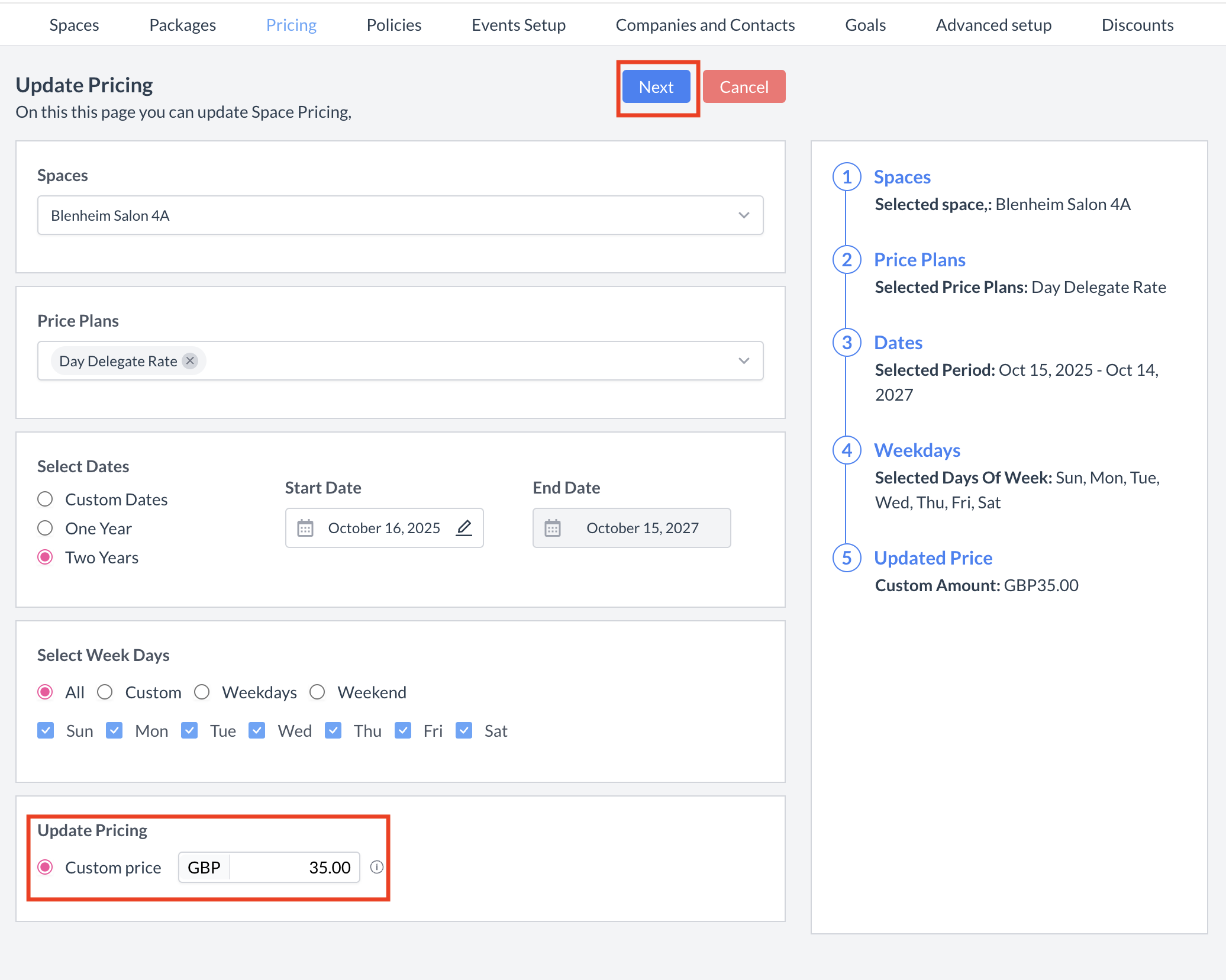
Task: Click the step 3 Dates circle
Action: pos(847,343)
